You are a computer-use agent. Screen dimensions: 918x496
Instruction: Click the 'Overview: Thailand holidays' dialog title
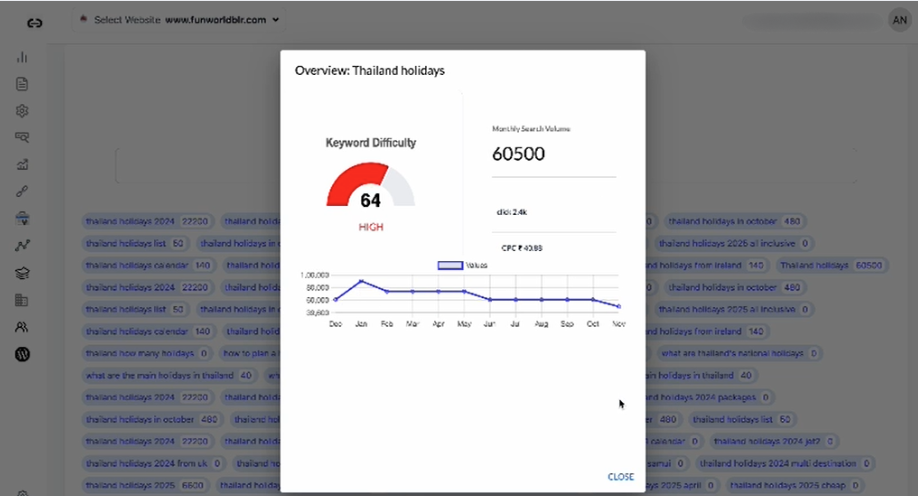tap(369, 71)
